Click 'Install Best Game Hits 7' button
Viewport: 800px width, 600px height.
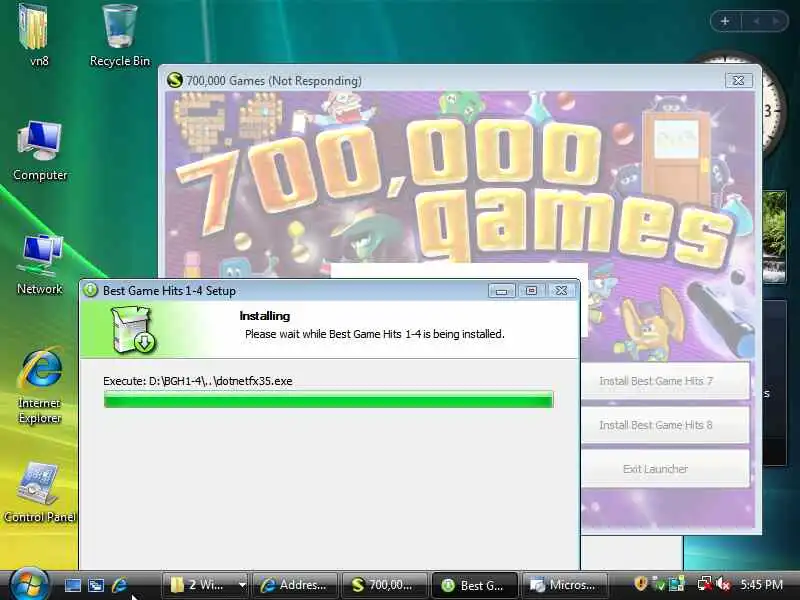[664, 381]
